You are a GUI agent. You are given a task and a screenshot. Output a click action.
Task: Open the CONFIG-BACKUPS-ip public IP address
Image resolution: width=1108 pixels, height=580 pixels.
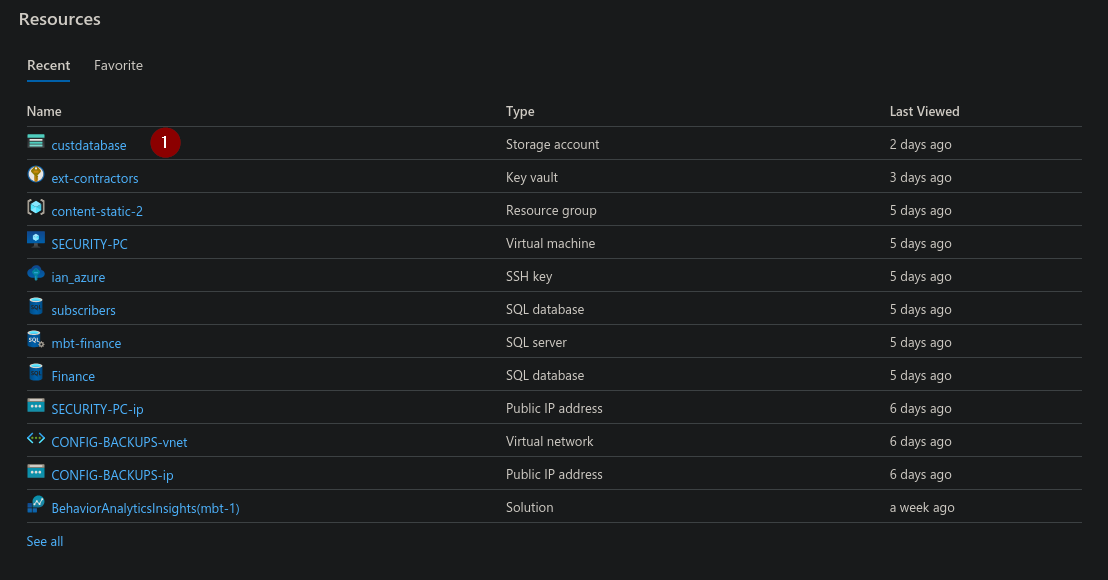tap(113, 474)
